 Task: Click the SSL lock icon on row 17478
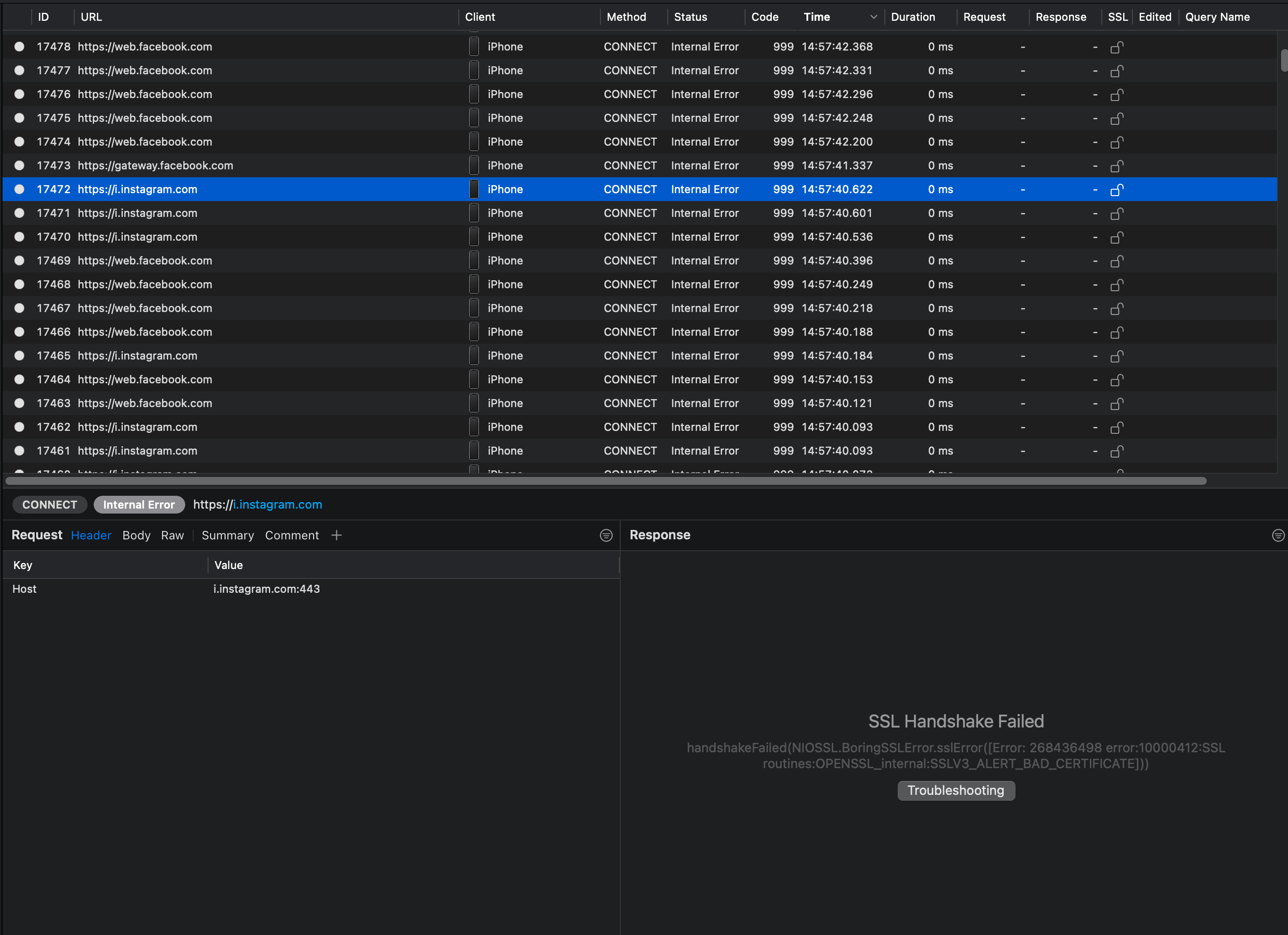[x=1117, y=47]
